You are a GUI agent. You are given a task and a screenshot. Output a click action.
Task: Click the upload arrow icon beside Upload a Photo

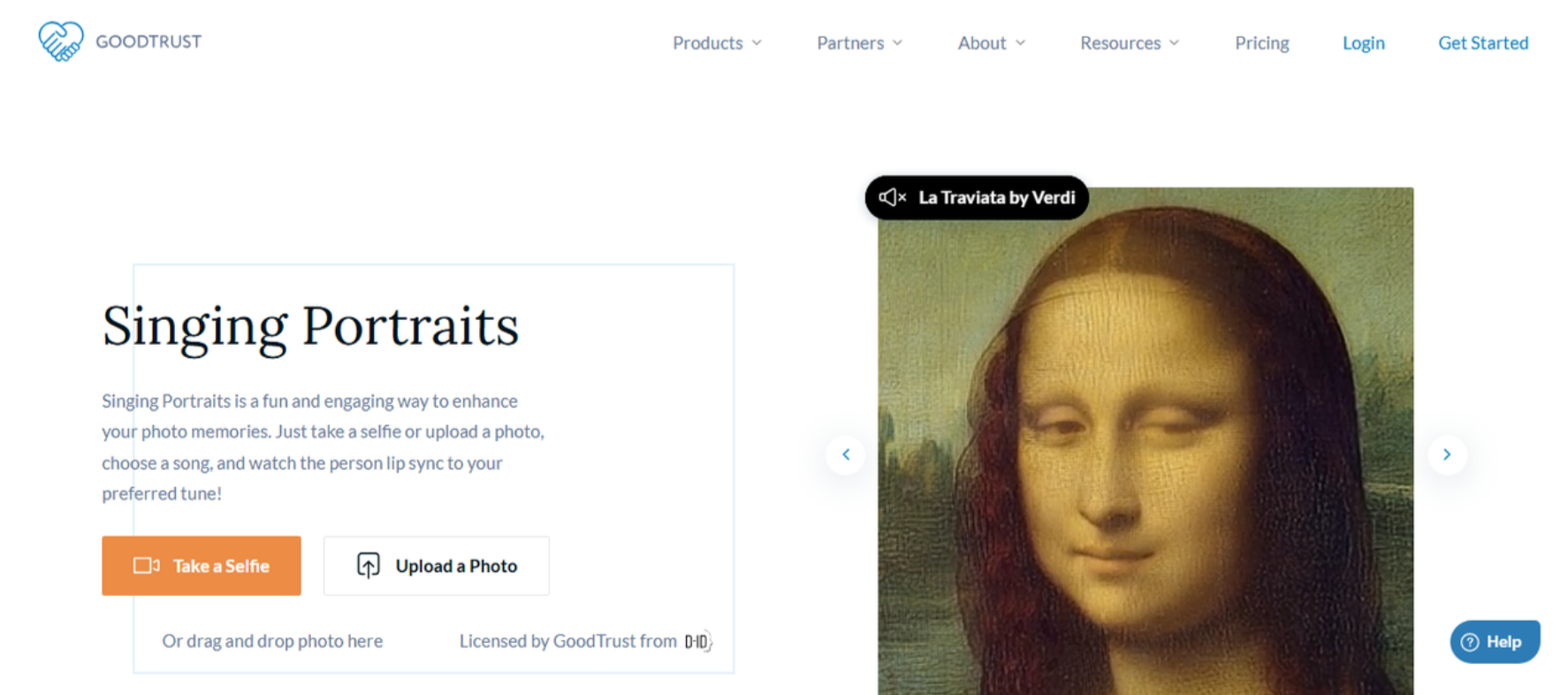(369, 565)
